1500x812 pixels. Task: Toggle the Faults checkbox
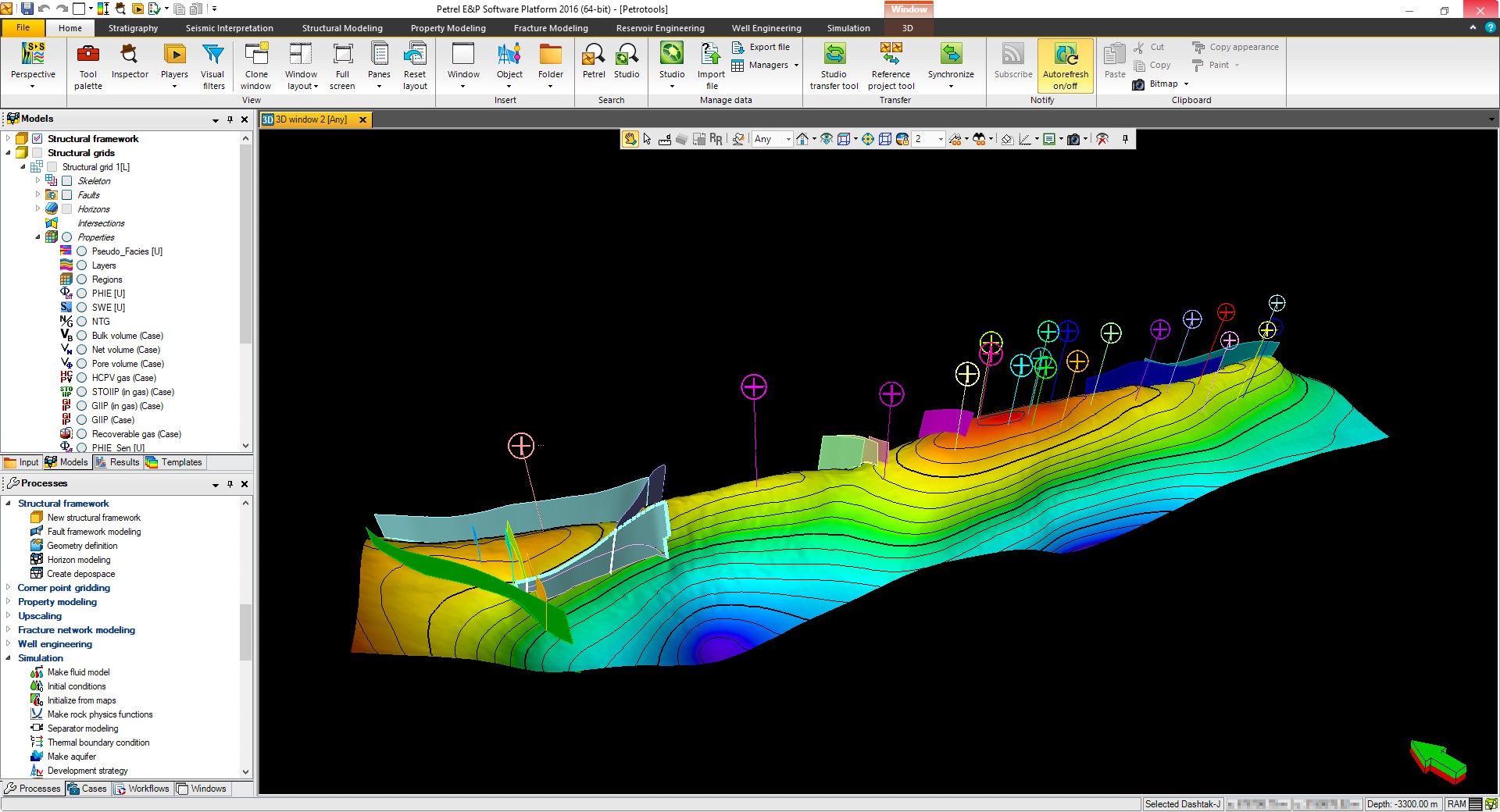point(66,195)
